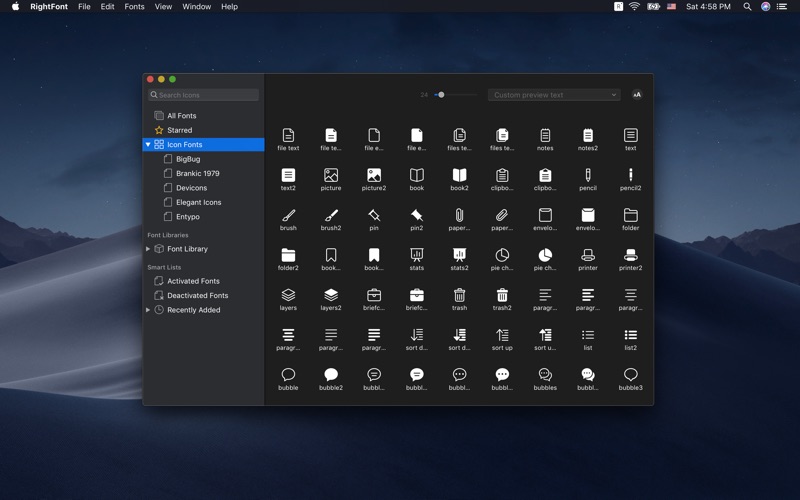Viewport: 800px width, 500px height.
Task: Choose the trash icon glyph
Action: (459, 295)
